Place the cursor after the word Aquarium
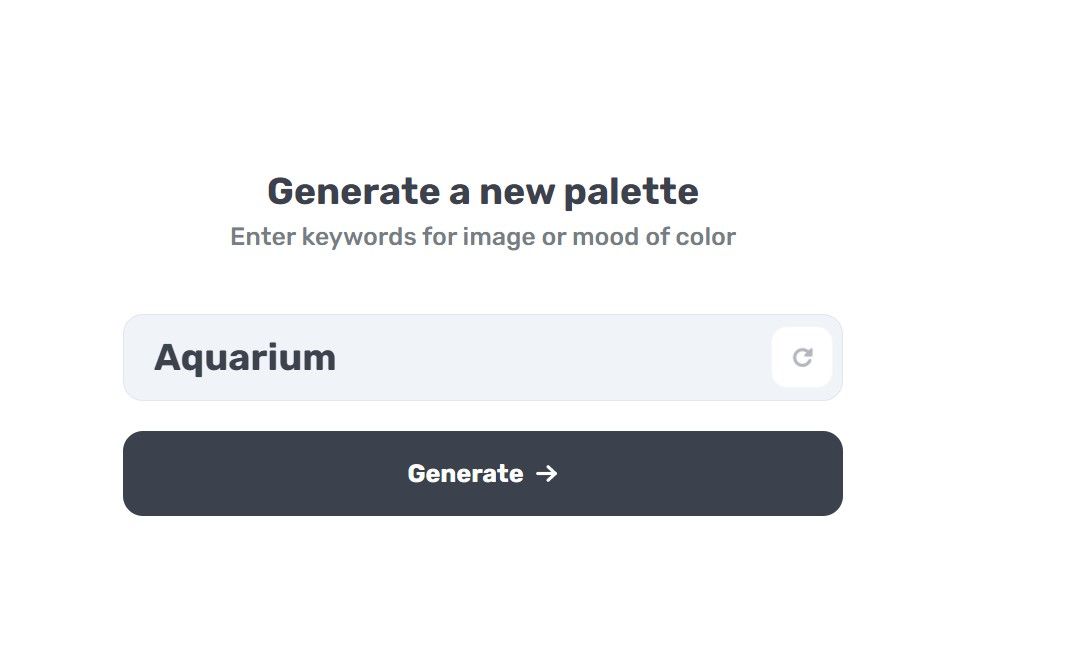Screen dimensions: 1070x667 [340, 357]
